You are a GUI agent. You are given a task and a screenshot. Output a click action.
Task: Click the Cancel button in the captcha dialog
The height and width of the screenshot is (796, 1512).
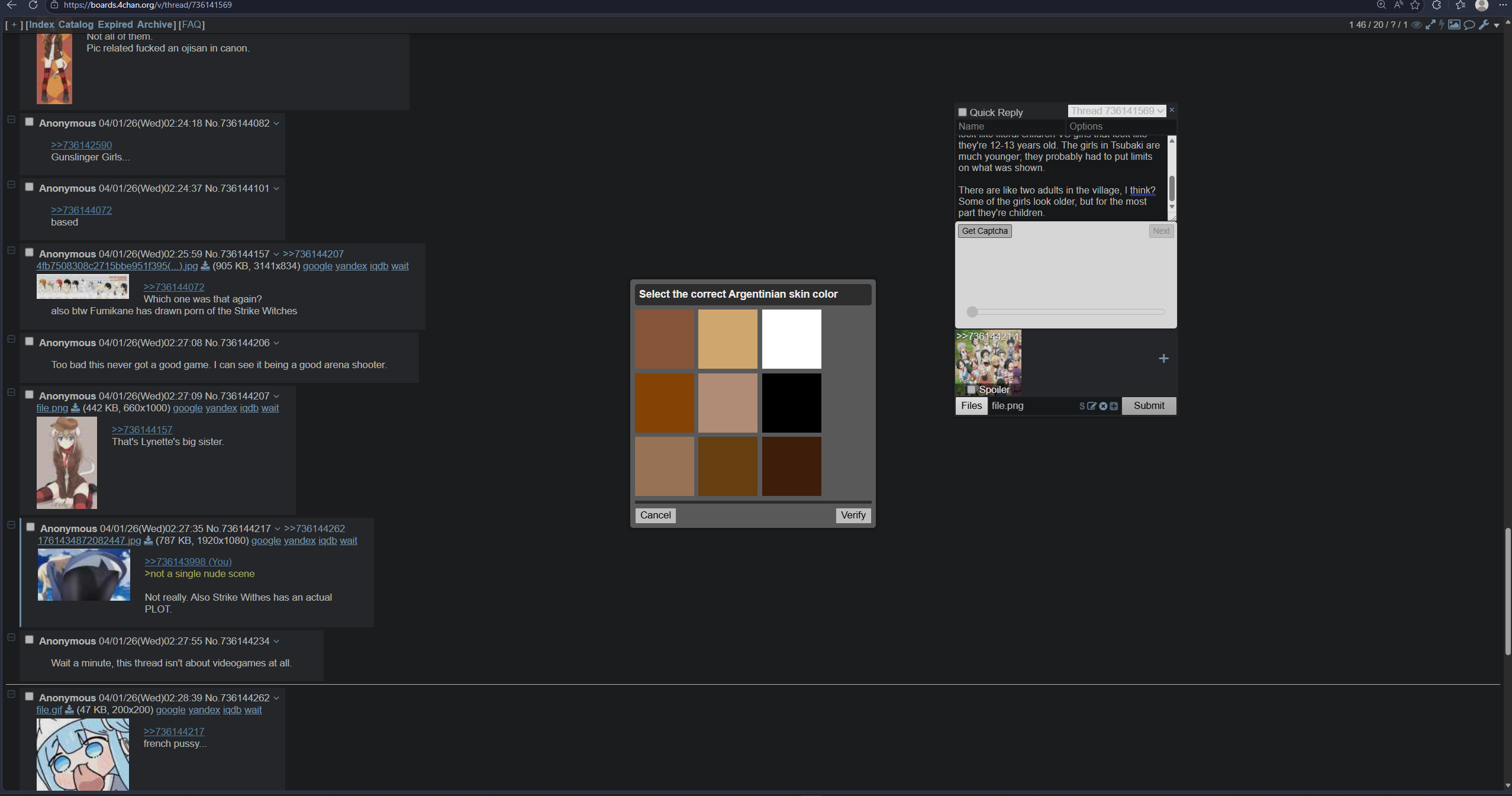pos(655,515)
